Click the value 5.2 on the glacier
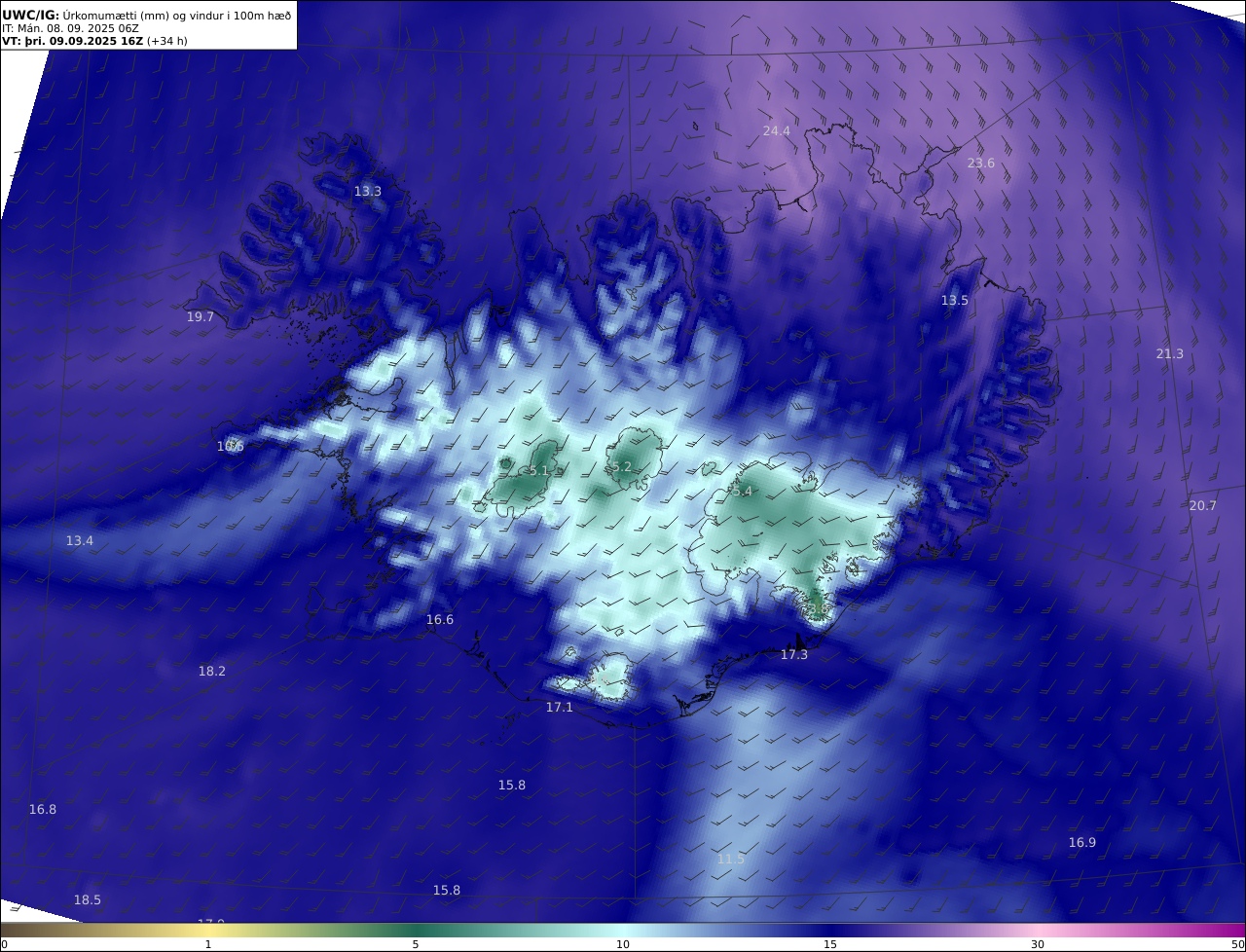Image resolution: width=1246 pixels, height=952 pixels. click(x=621, y=467)
